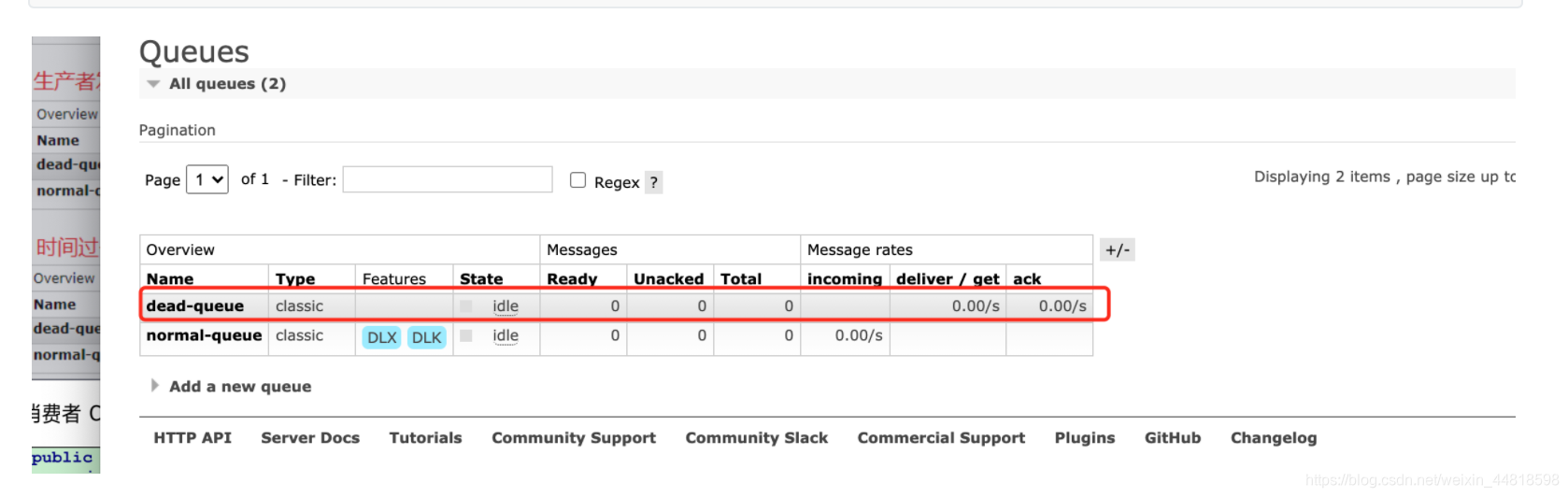The height and width of the screenshot is (497, 1568).
Task: Sort table by Type column
Action: pos(295,278)
